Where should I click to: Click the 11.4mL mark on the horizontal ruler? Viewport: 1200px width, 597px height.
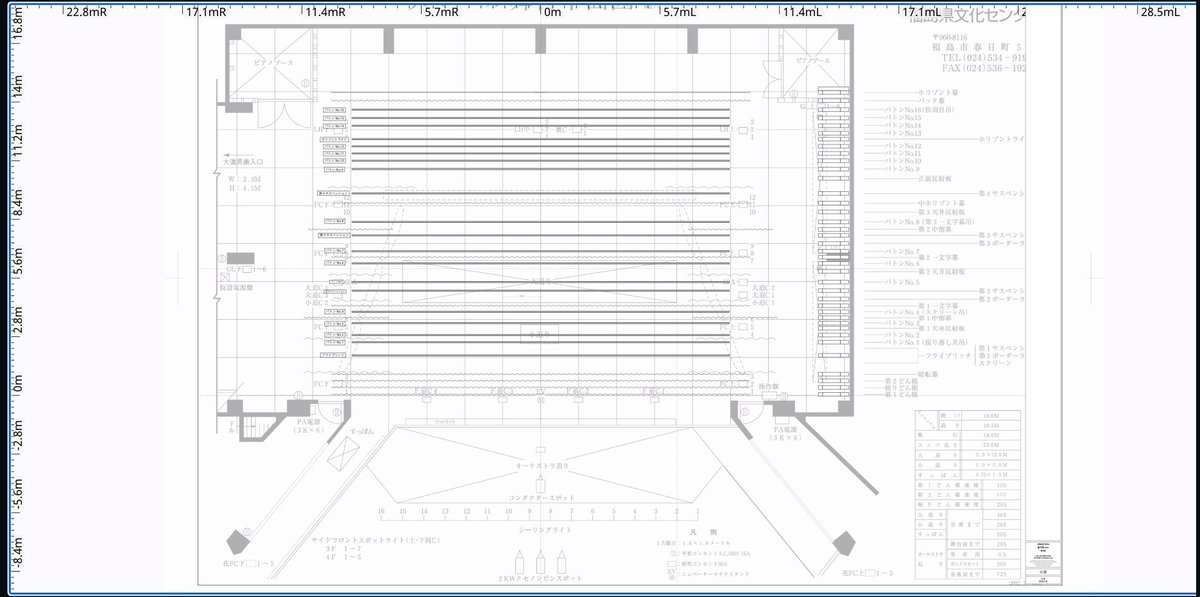click(x=801, y=13)
